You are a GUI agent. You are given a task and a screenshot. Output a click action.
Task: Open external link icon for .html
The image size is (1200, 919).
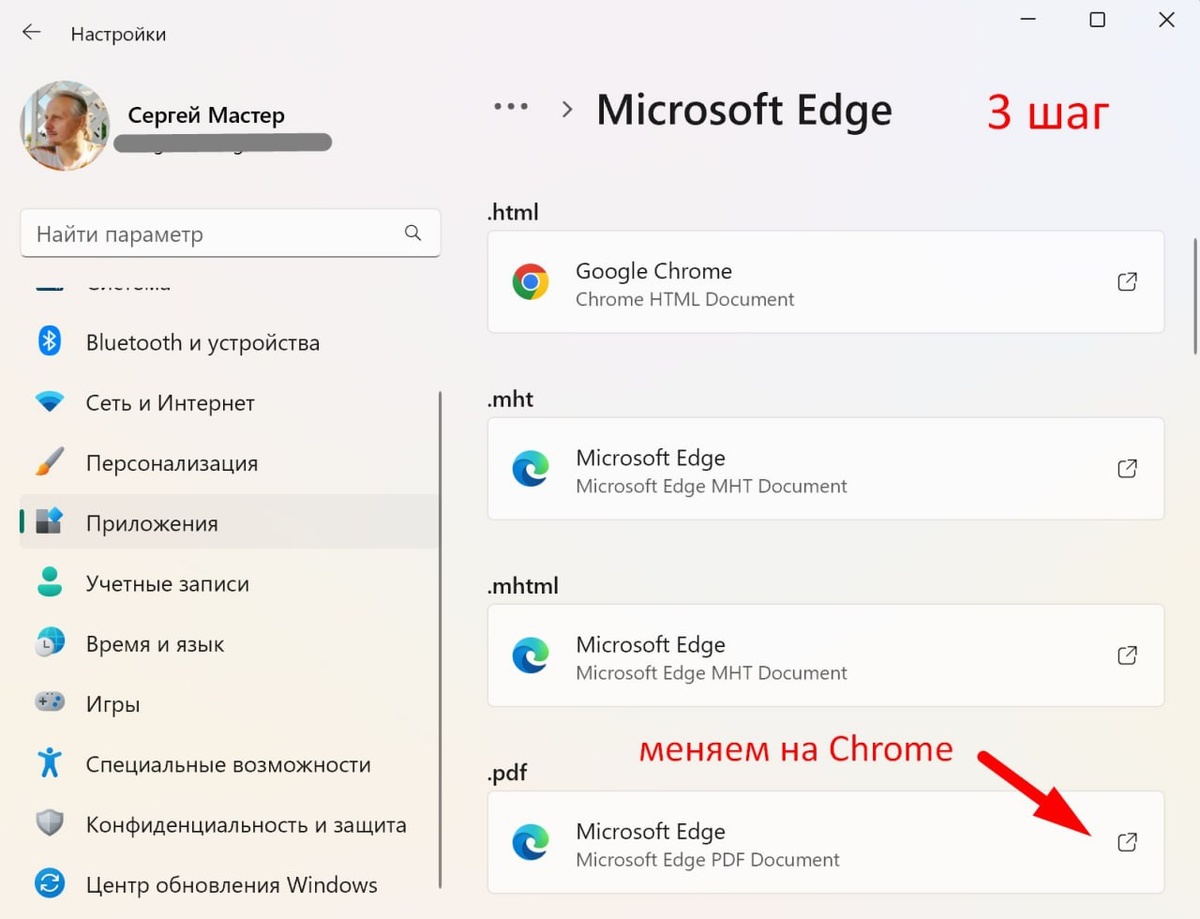click(1127, 282)
